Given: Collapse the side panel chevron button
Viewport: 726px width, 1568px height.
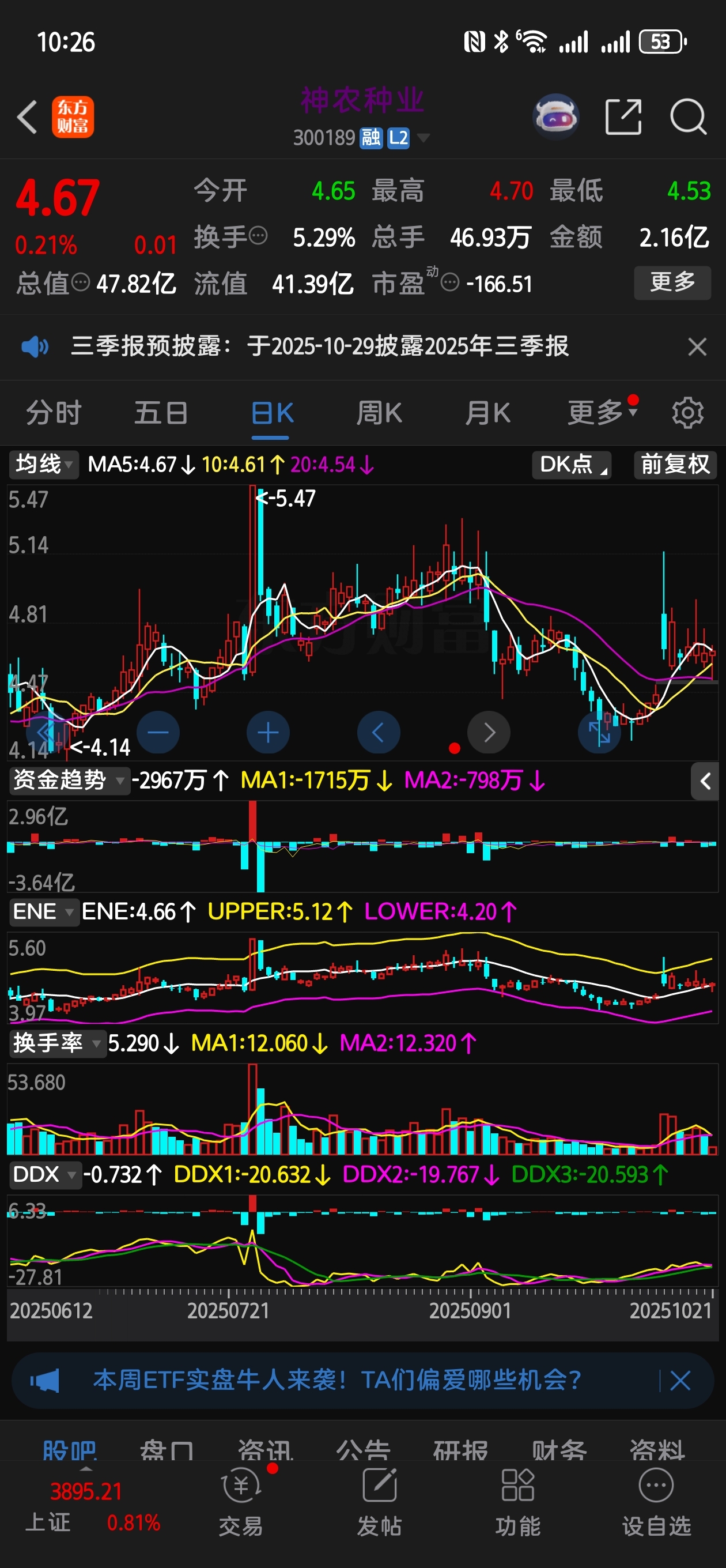Looking at the screenshot, I should tap(705, 781).
